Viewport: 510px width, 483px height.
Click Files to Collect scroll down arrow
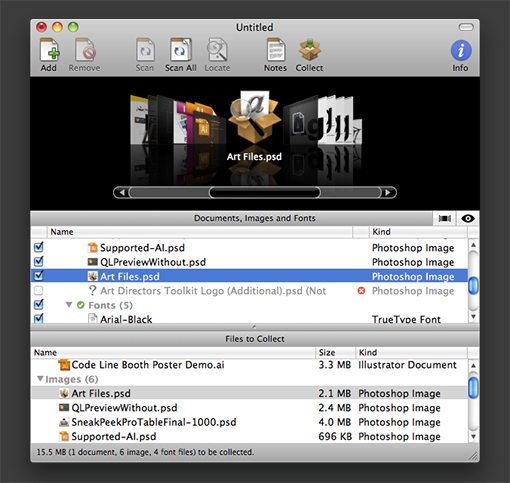pyautogui.click(x=473, y=436)
